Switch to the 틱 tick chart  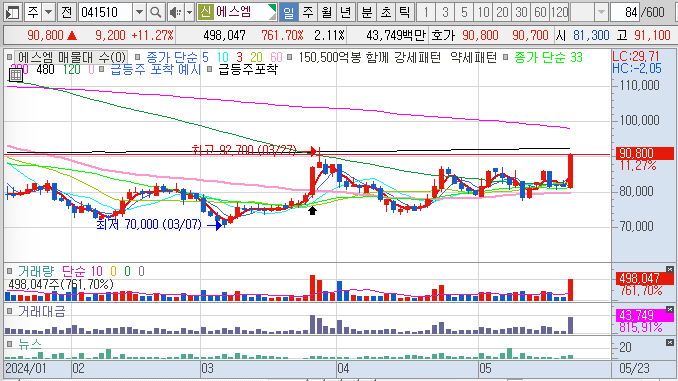click(x=405, y=12)
